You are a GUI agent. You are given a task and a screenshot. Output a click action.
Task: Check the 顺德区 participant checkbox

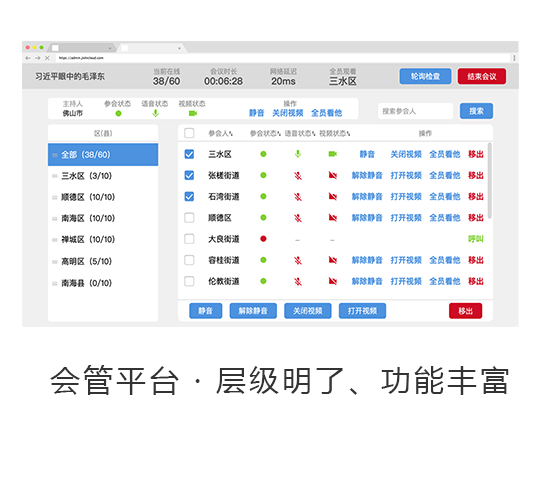(189, 218)
